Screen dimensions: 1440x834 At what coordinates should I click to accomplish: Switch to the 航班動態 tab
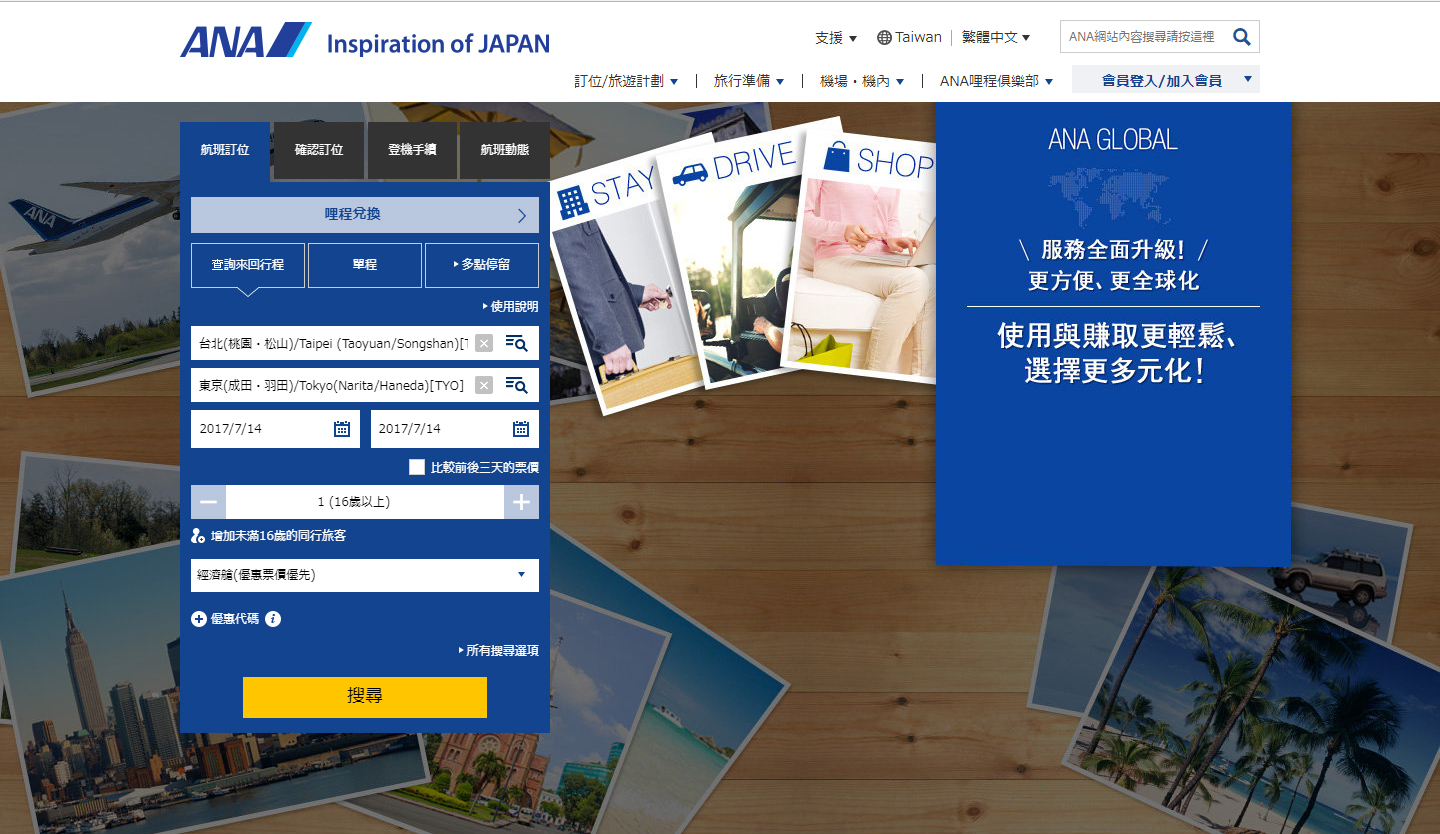coord(504,150)
